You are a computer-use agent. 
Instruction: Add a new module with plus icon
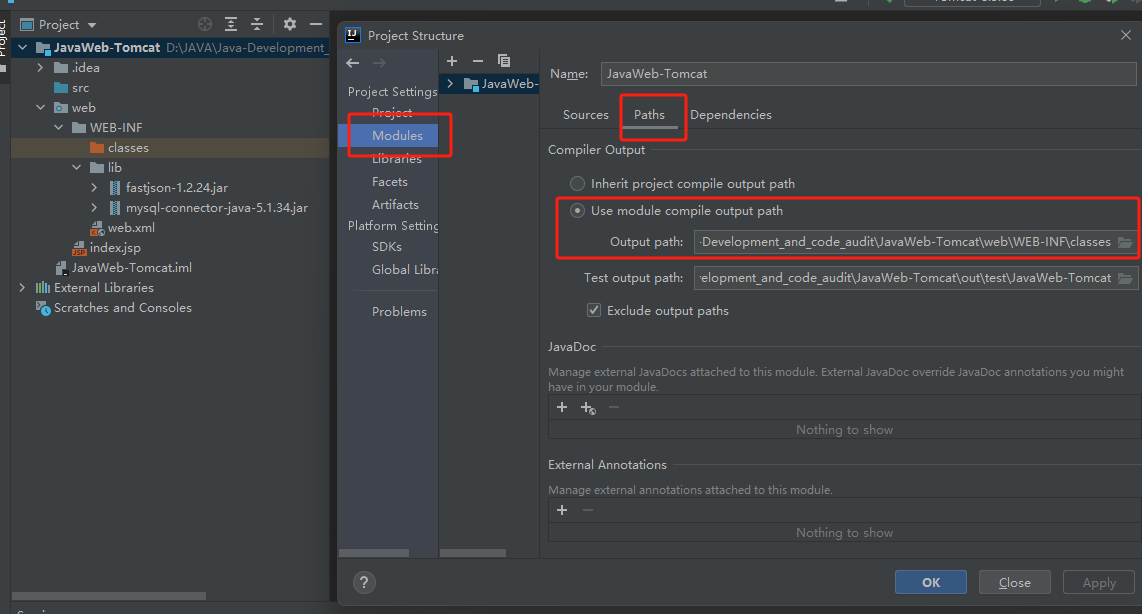(x=452, y=61)
